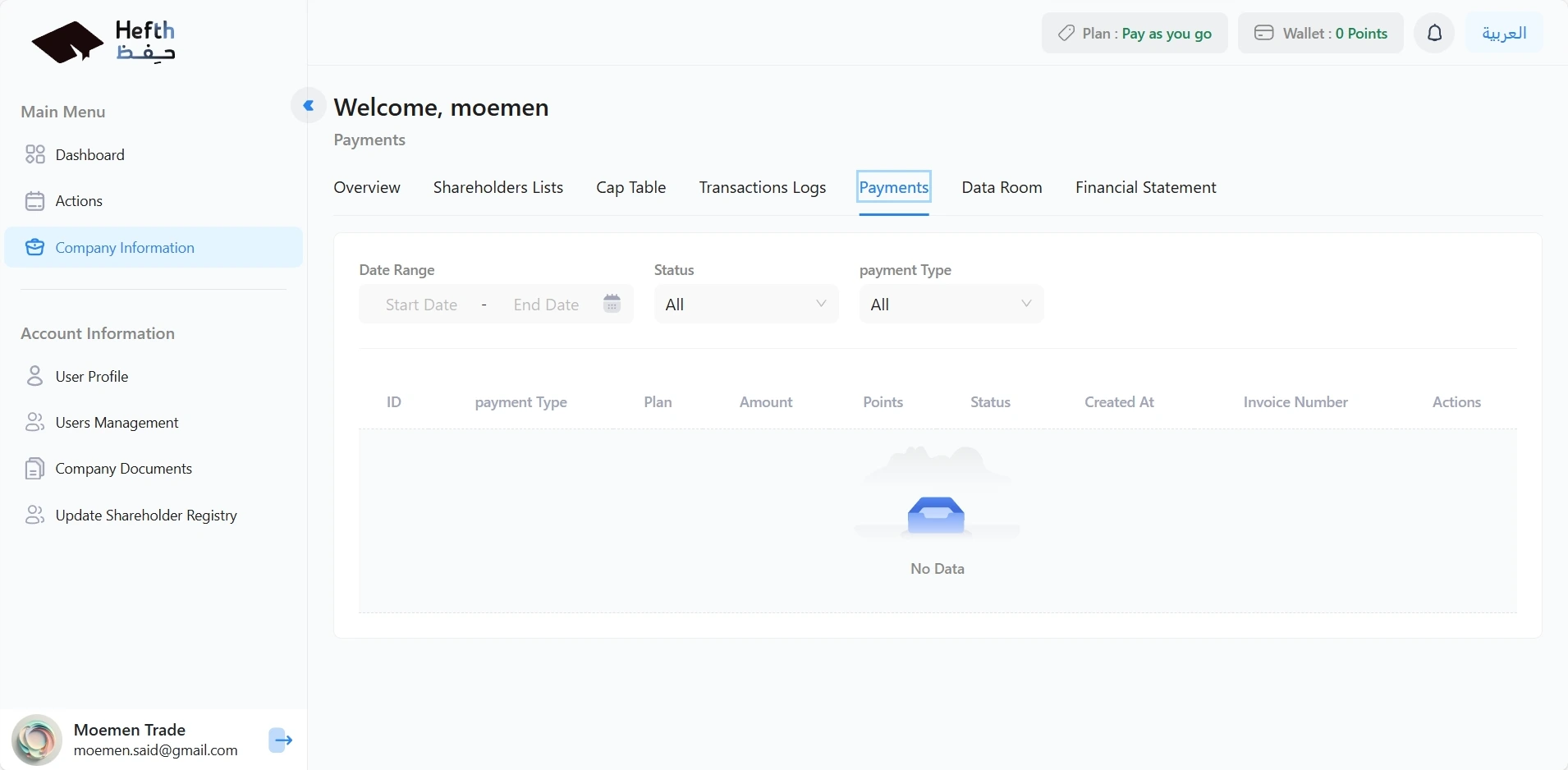Image resolution: width=1568 pixels, height=770 pixels.
Task: Click the logout arrow icon
Action: pyautogui.click(x=281, y=740)
